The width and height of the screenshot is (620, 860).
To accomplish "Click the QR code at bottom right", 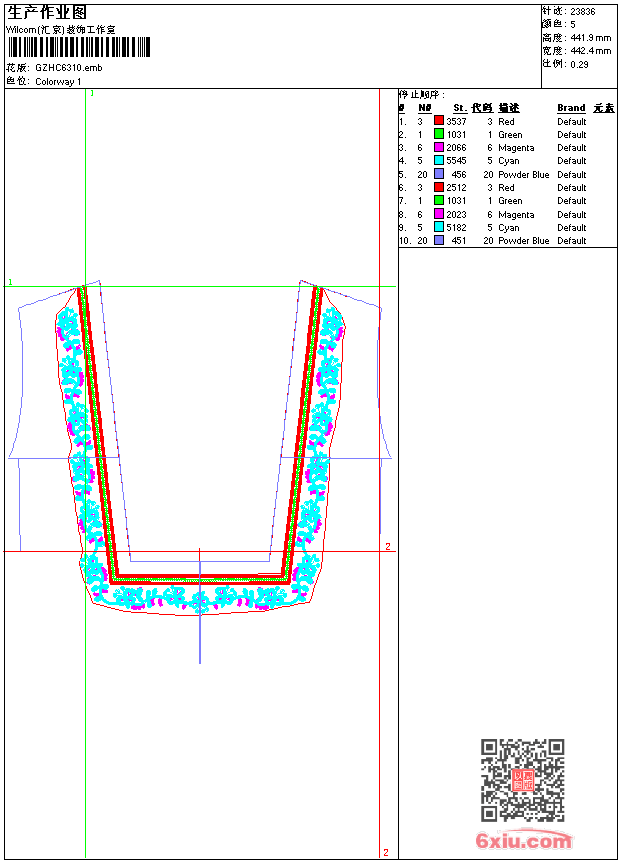I will (x=522, y=780).
